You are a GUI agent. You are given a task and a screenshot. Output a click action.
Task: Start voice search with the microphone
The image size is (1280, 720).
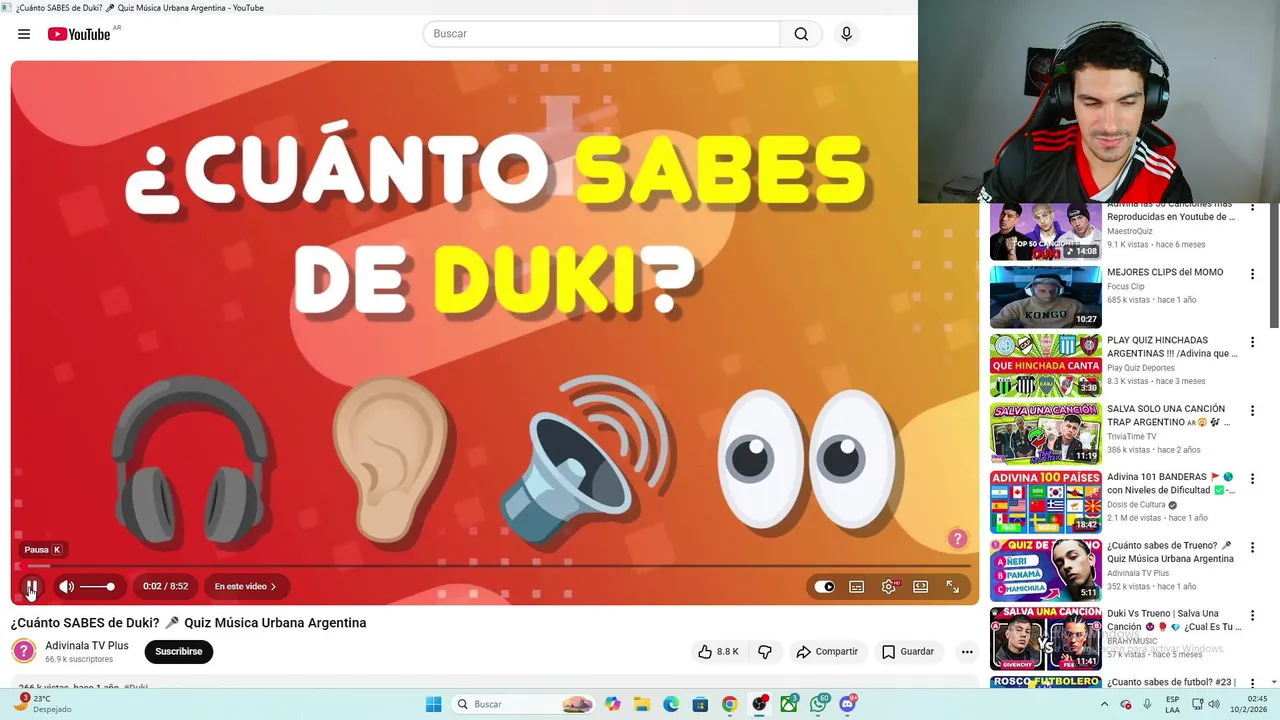846,34
